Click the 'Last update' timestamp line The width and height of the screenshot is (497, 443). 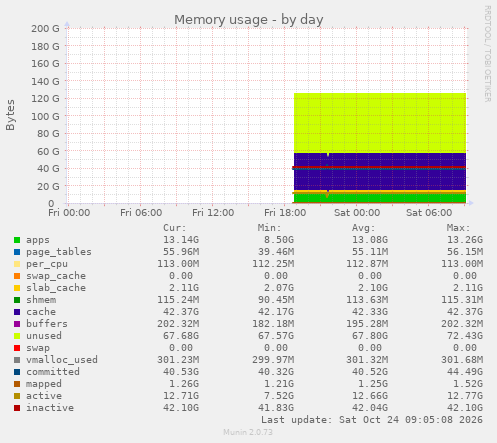(372, 420)
